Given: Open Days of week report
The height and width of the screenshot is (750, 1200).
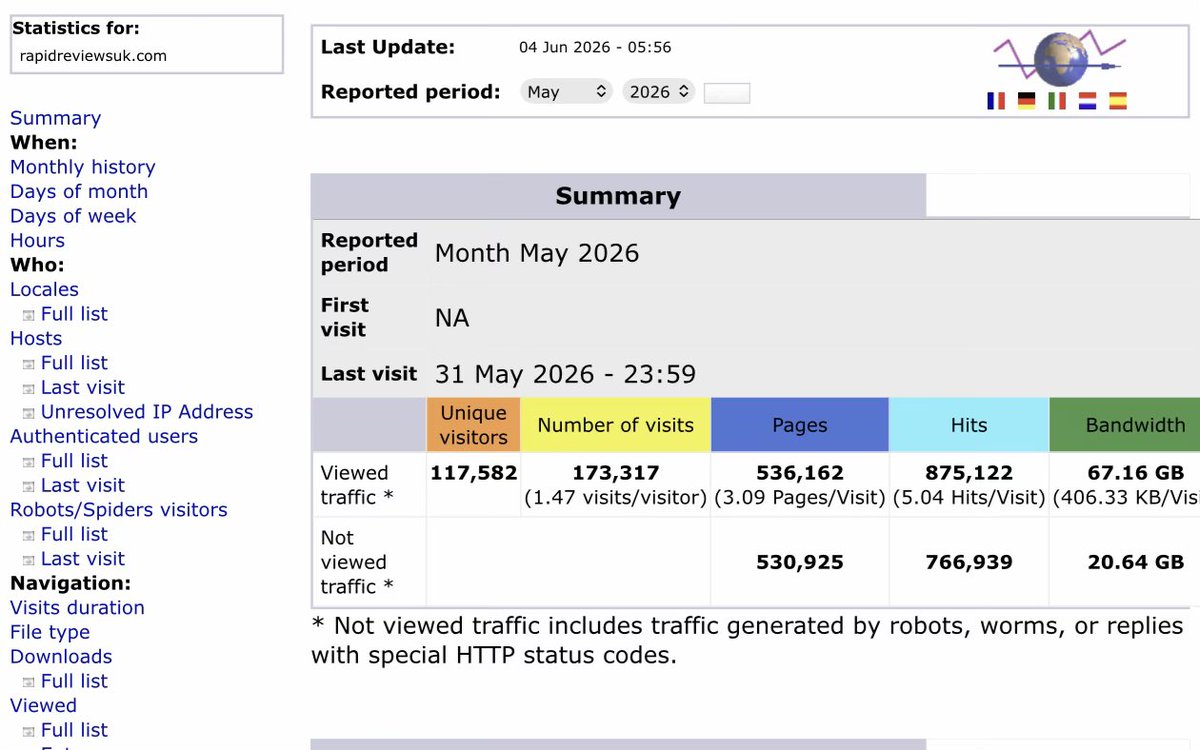Looking at the screenshot, I should pos(73,216).
